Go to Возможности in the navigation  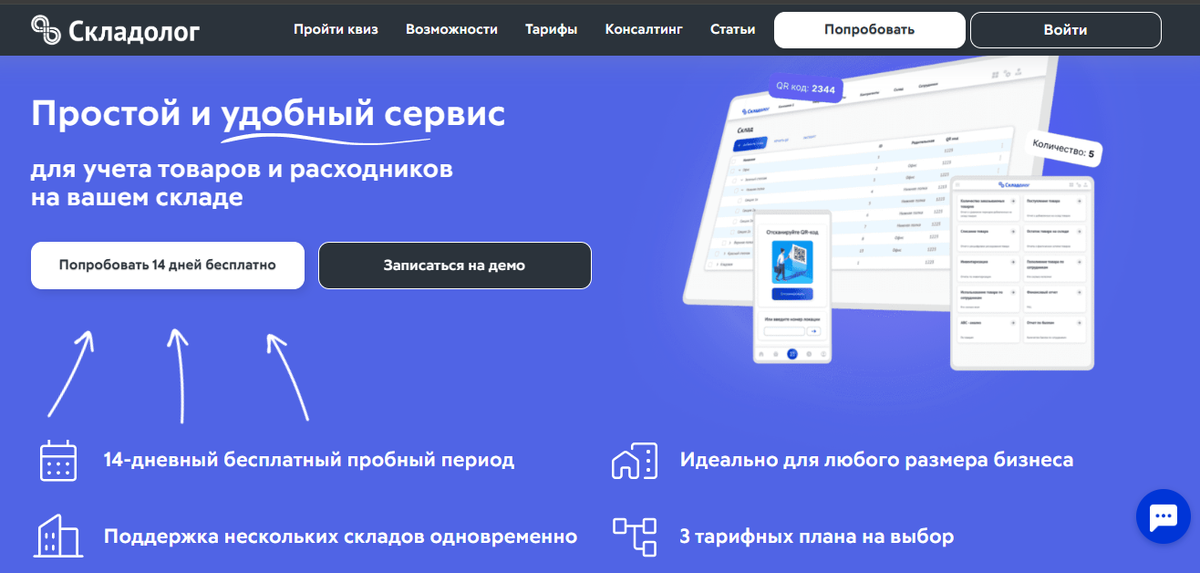pyautogui.click(x=452, y=30)
